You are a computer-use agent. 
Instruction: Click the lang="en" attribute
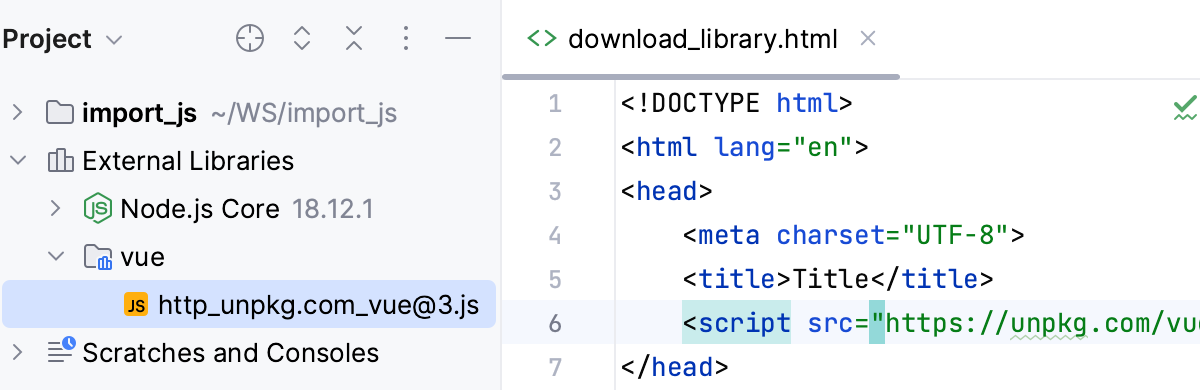(x=783, y=148)
